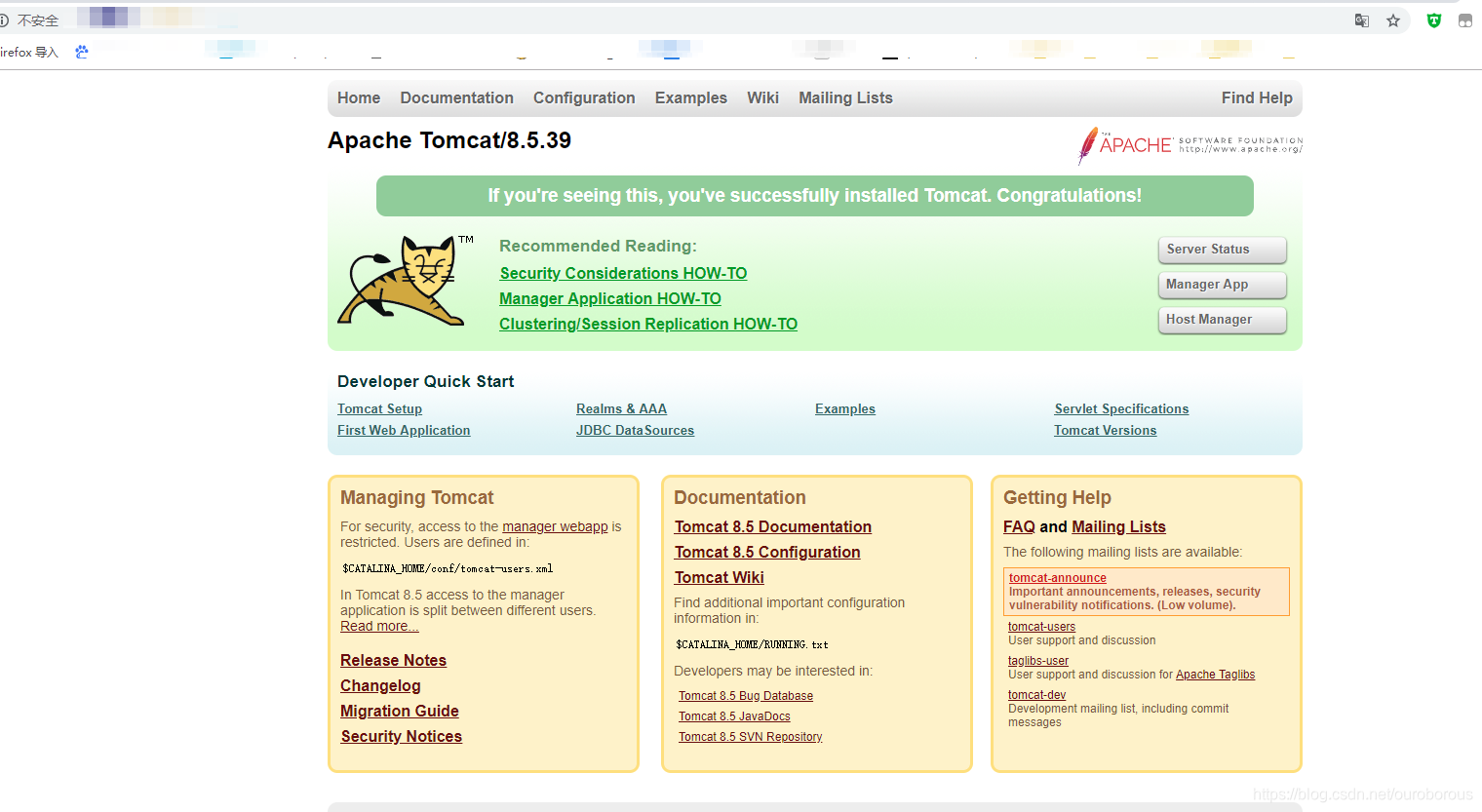Click the Developer Quick Start heading
This screenshot has width=1482, height=812.
click(425, 382)
